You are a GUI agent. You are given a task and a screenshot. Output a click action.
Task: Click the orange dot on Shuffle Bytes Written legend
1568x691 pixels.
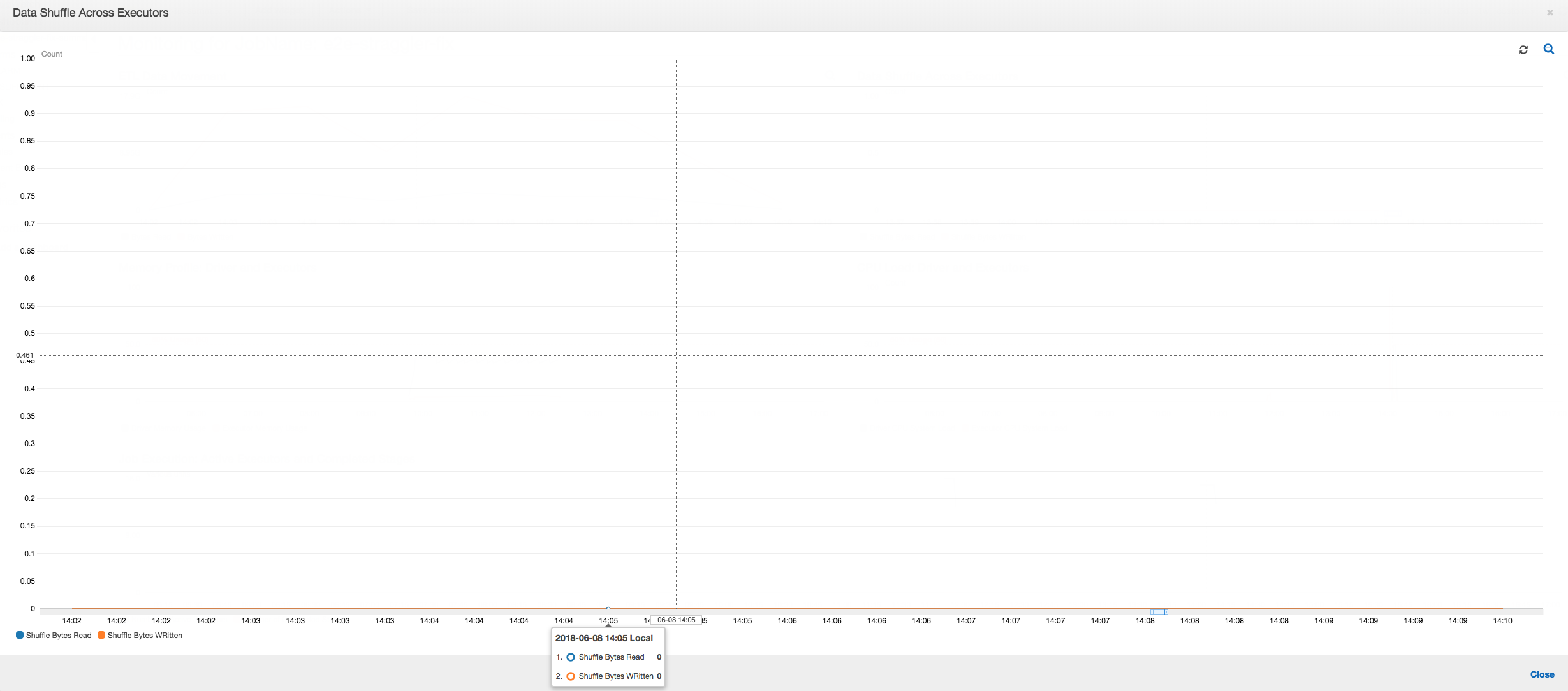tap(101, 635)
